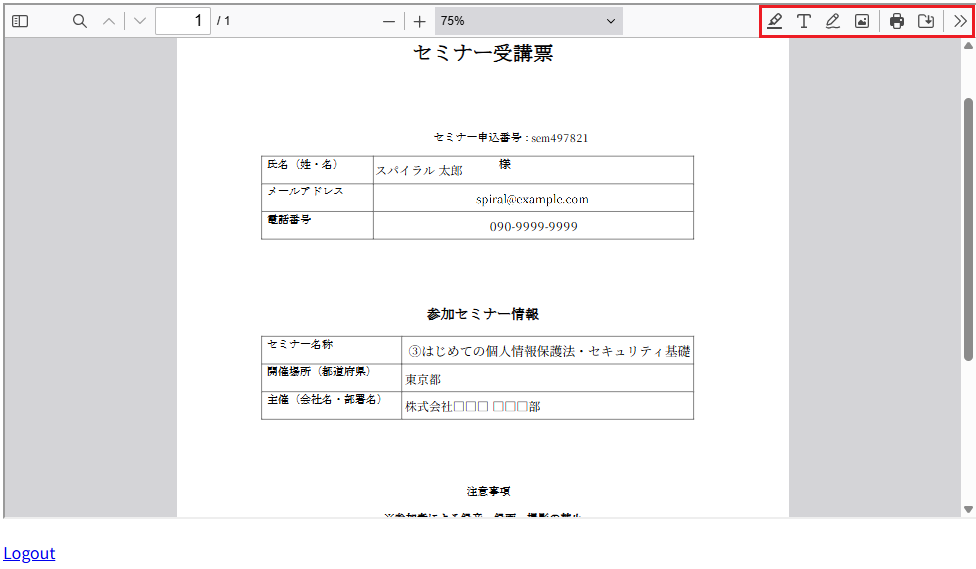Screen dimensions: 976x569
Task: Select the Text annotation tool
Action: pyautogui.click(x=803, y=21)
